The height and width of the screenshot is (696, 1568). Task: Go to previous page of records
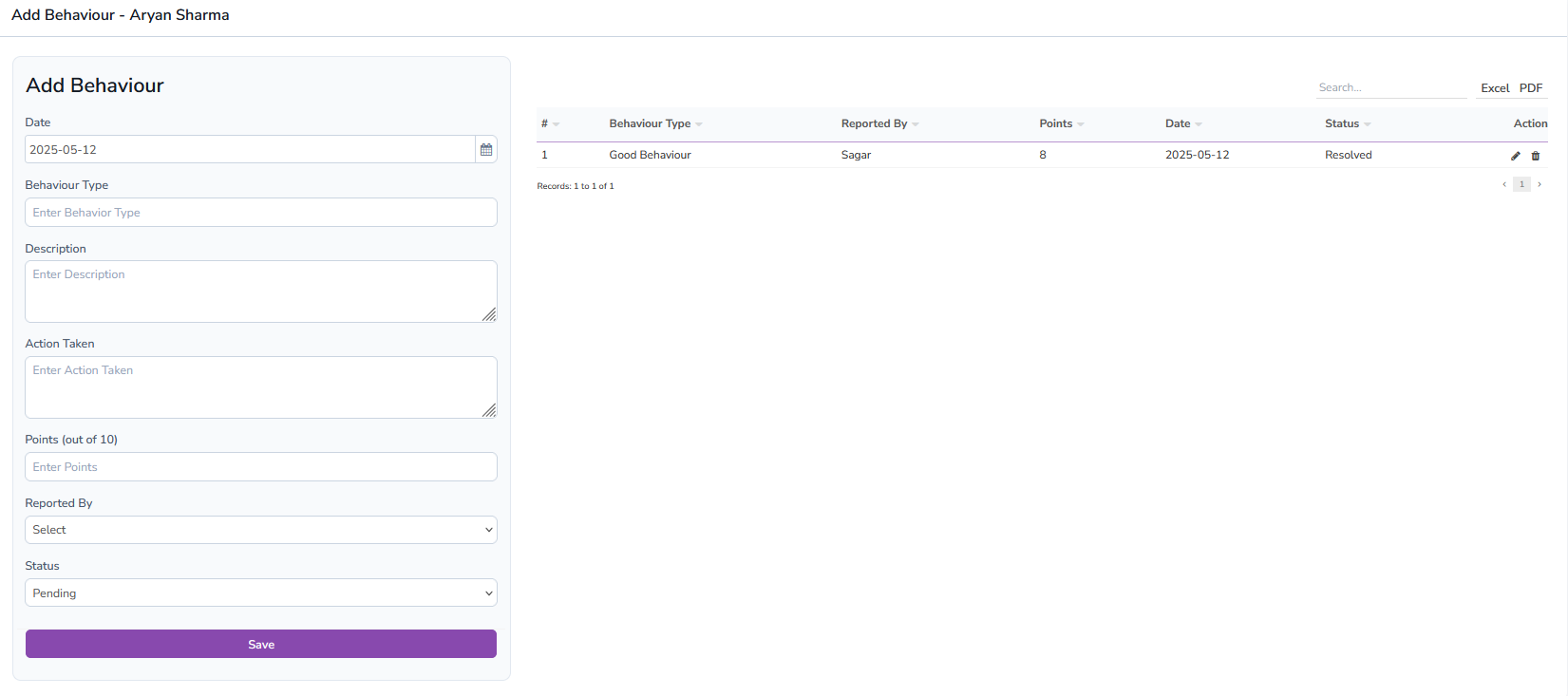pyautogui.click(x=1504, y=184)
